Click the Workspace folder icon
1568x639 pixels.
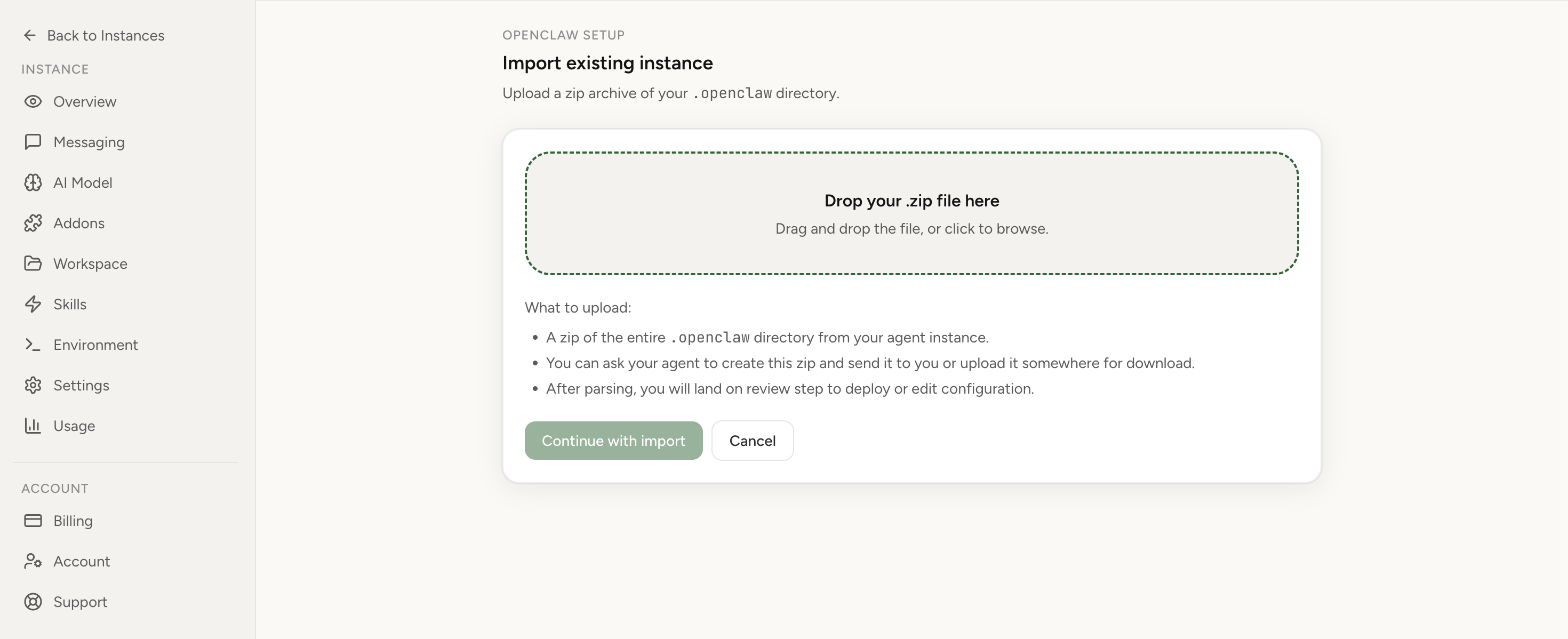[x=34, y=263]
